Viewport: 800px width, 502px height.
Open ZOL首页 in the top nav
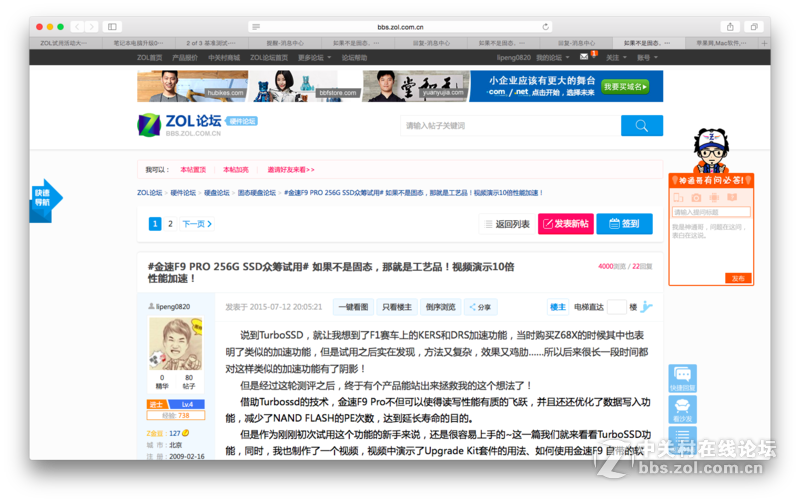[x=149, y=58]
